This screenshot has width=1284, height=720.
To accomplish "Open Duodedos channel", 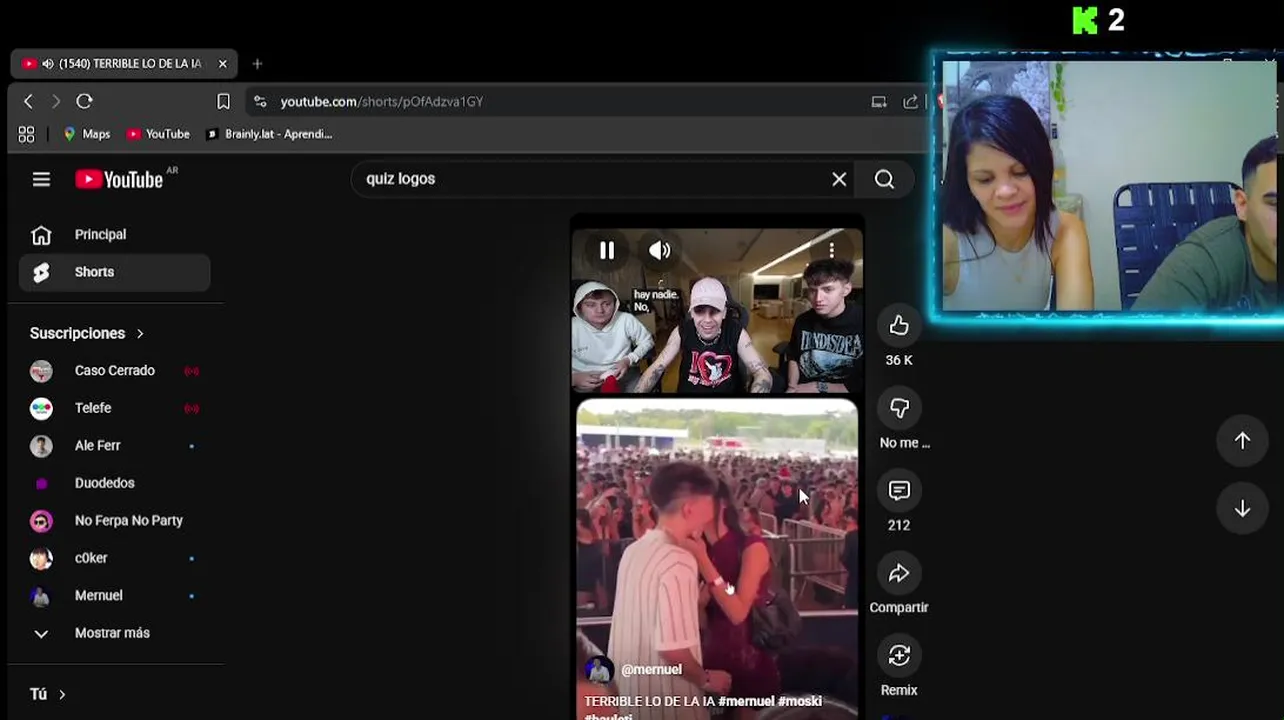I will pos(115,483).
